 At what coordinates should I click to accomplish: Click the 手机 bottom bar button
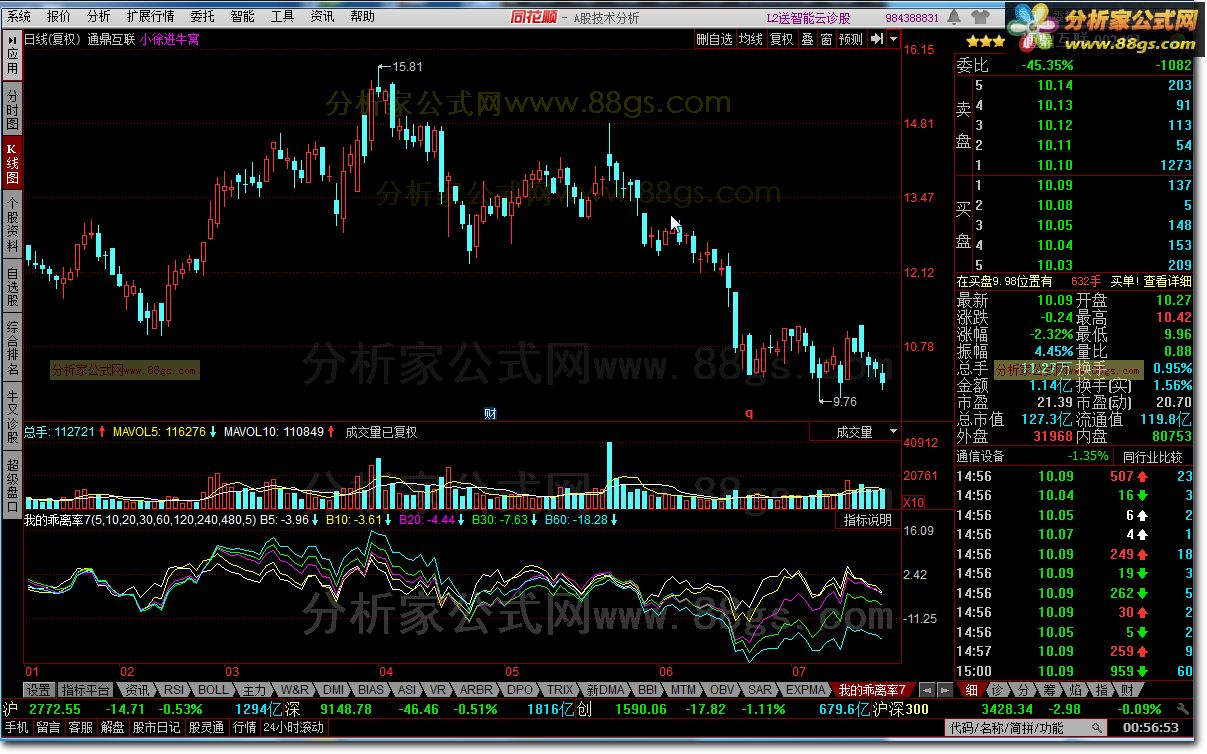tap(17, 728)
